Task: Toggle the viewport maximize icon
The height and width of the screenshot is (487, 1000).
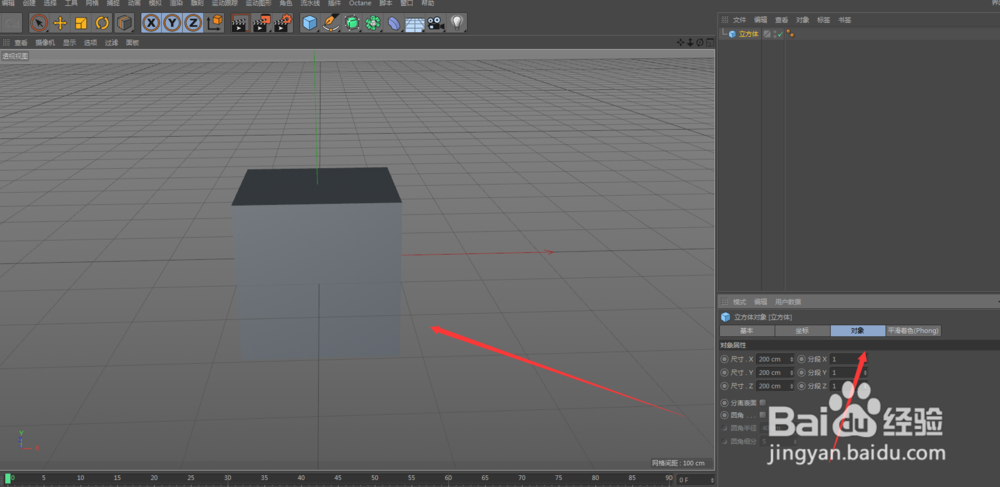Action: pos(709,43)
